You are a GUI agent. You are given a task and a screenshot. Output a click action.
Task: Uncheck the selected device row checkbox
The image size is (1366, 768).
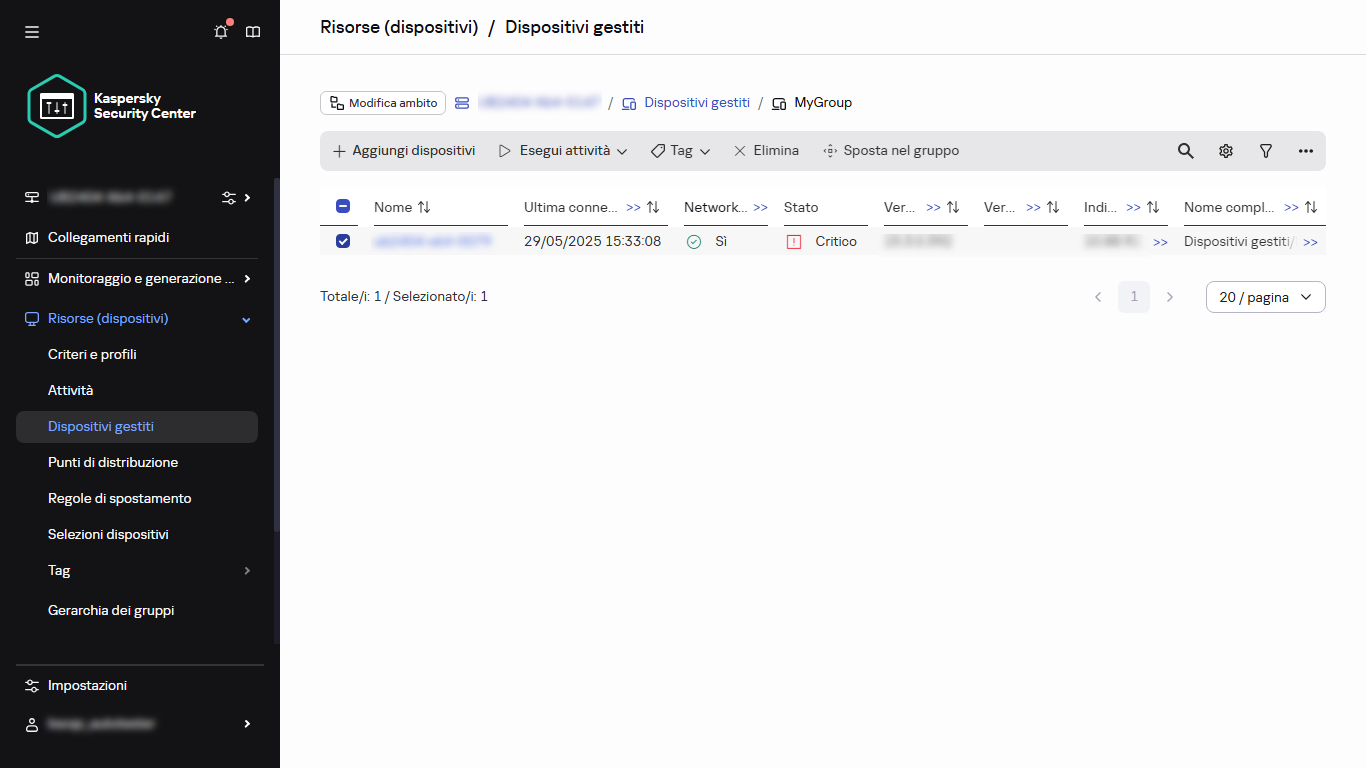click(342, 241)
